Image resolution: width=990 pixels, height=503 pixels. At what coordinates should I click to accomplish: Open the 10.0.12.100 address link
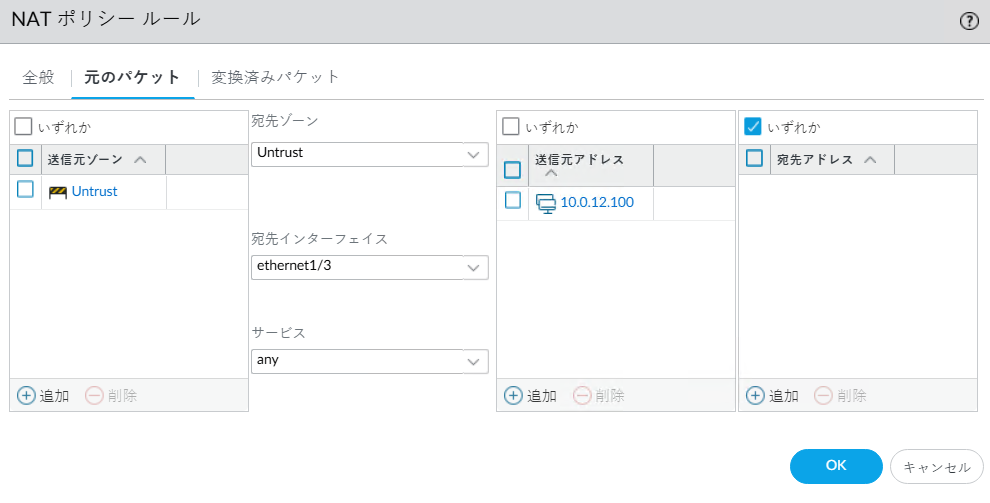[x=596, y=202]
